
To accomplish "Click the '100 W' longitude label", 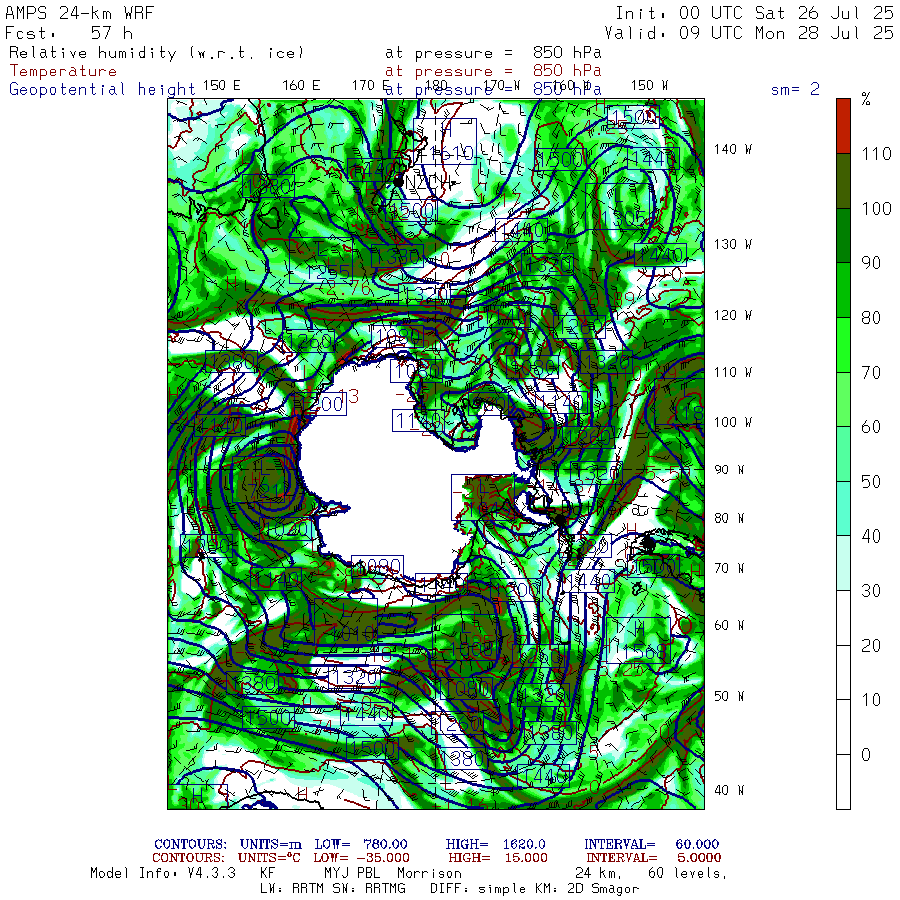I will [732, 422].
